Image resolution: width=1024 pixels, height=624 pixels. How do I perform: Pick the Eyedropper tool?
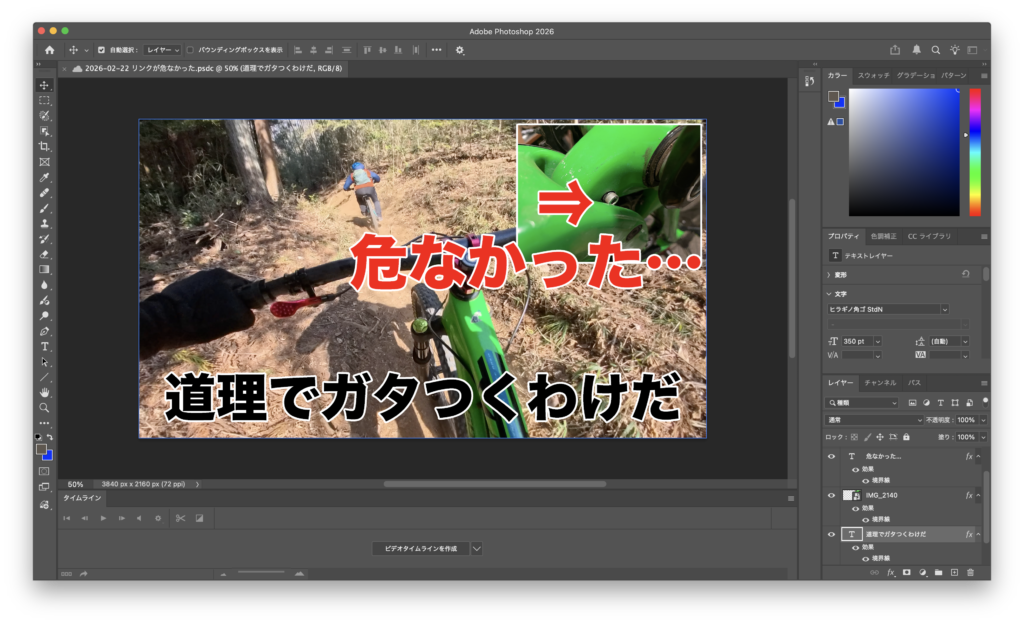(x=44, y=177)
